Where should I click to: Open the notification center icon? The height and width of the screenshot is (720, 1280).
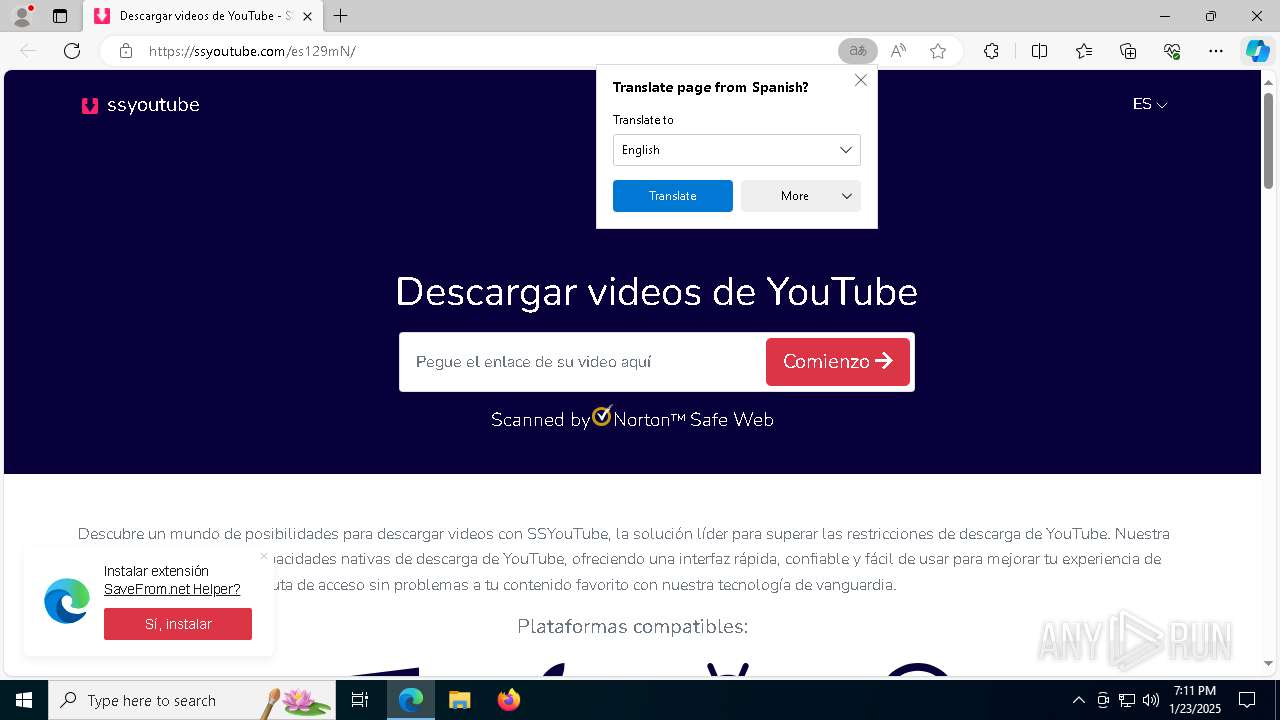point(1247,700)
